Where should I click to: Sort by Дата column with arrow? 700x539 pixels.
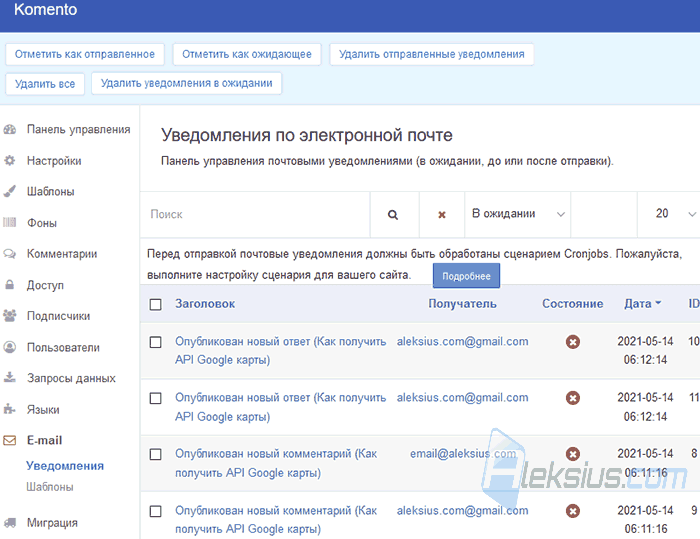642,304
